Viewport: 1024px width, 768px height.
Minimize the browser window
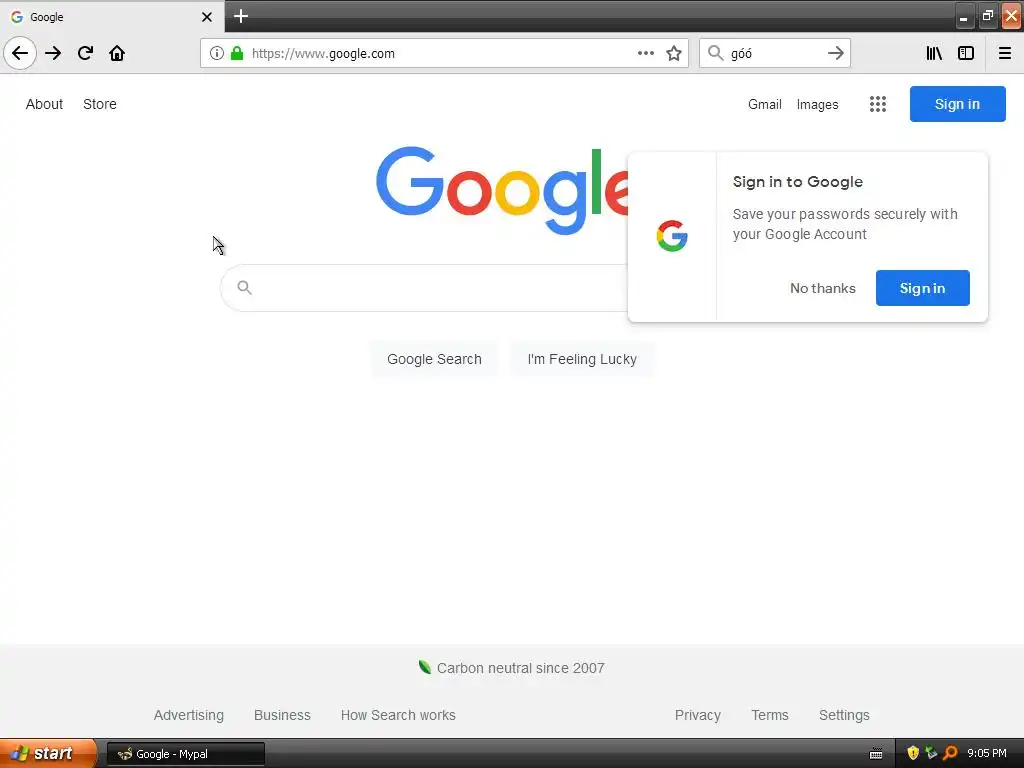coord(964,16)
